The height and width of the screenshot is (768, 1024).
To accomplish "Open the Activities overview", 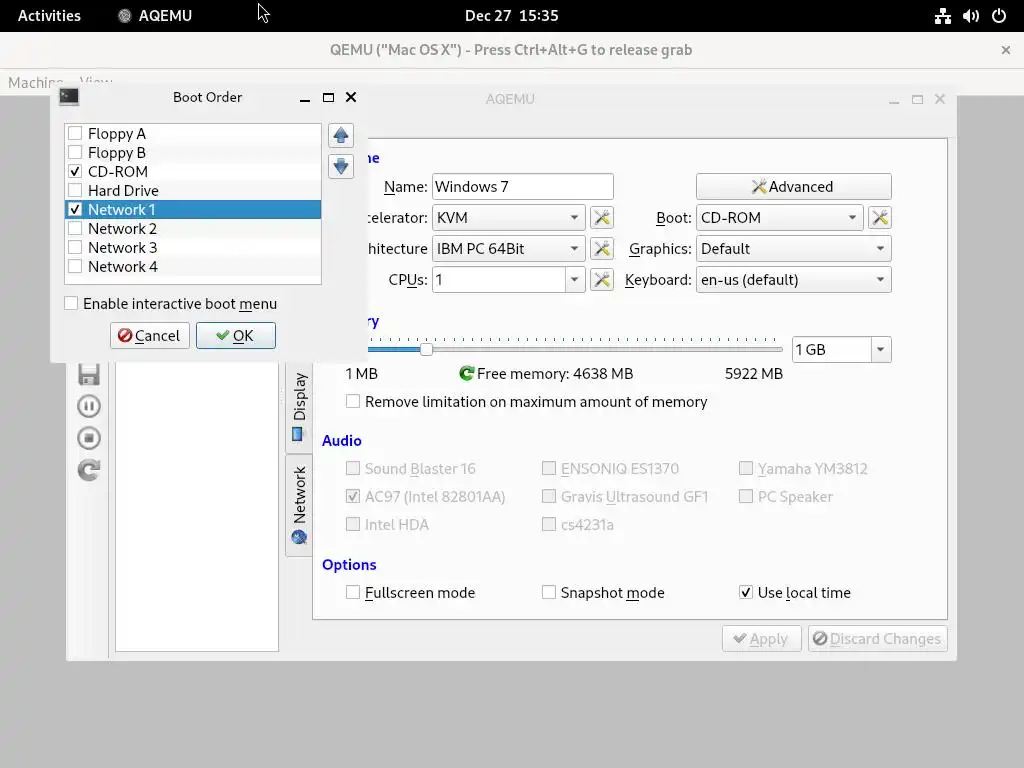I will click(x=49, y=16).
